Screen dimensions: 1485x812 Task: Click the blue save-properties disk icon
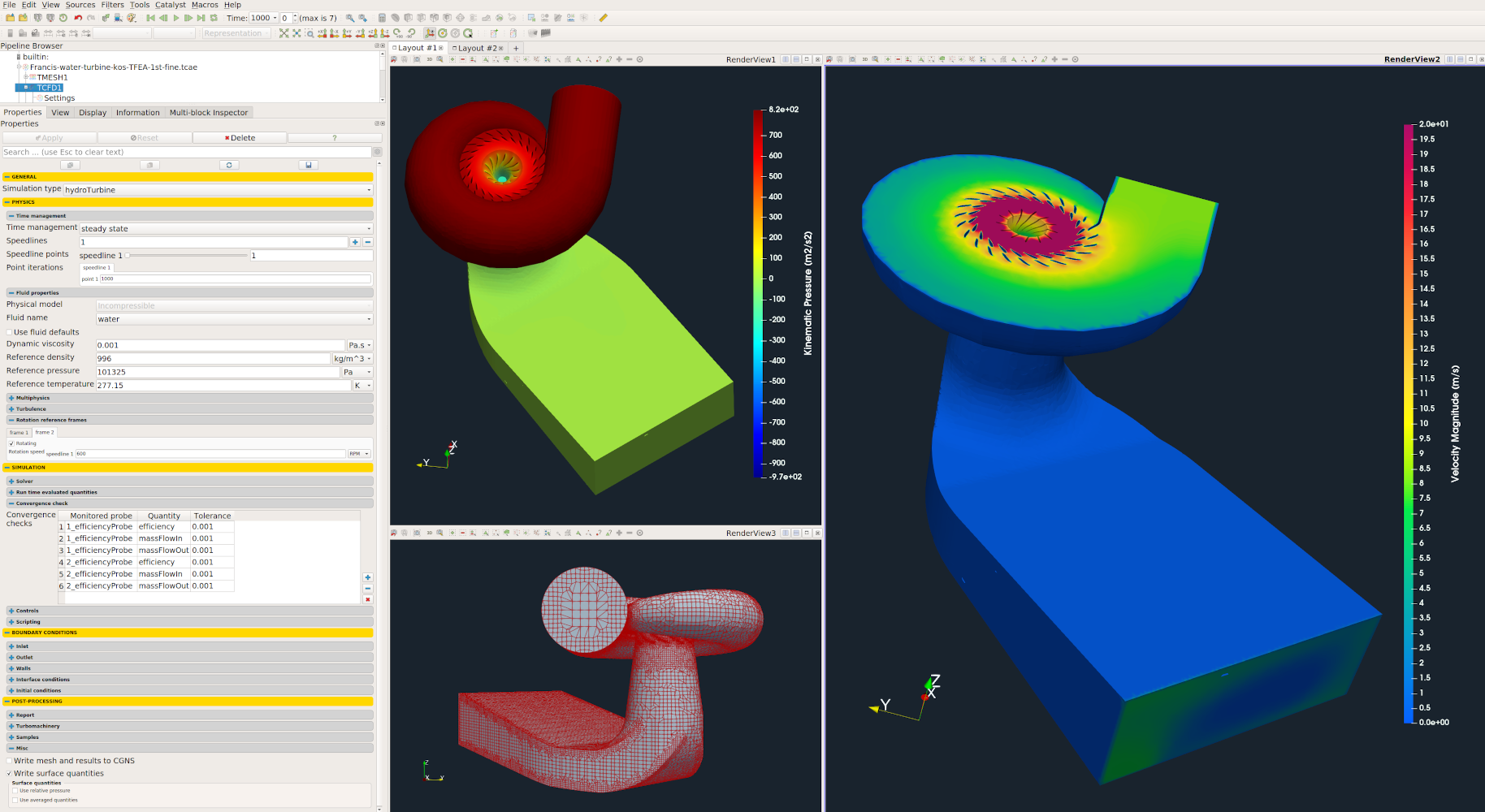tap(308, 165)
